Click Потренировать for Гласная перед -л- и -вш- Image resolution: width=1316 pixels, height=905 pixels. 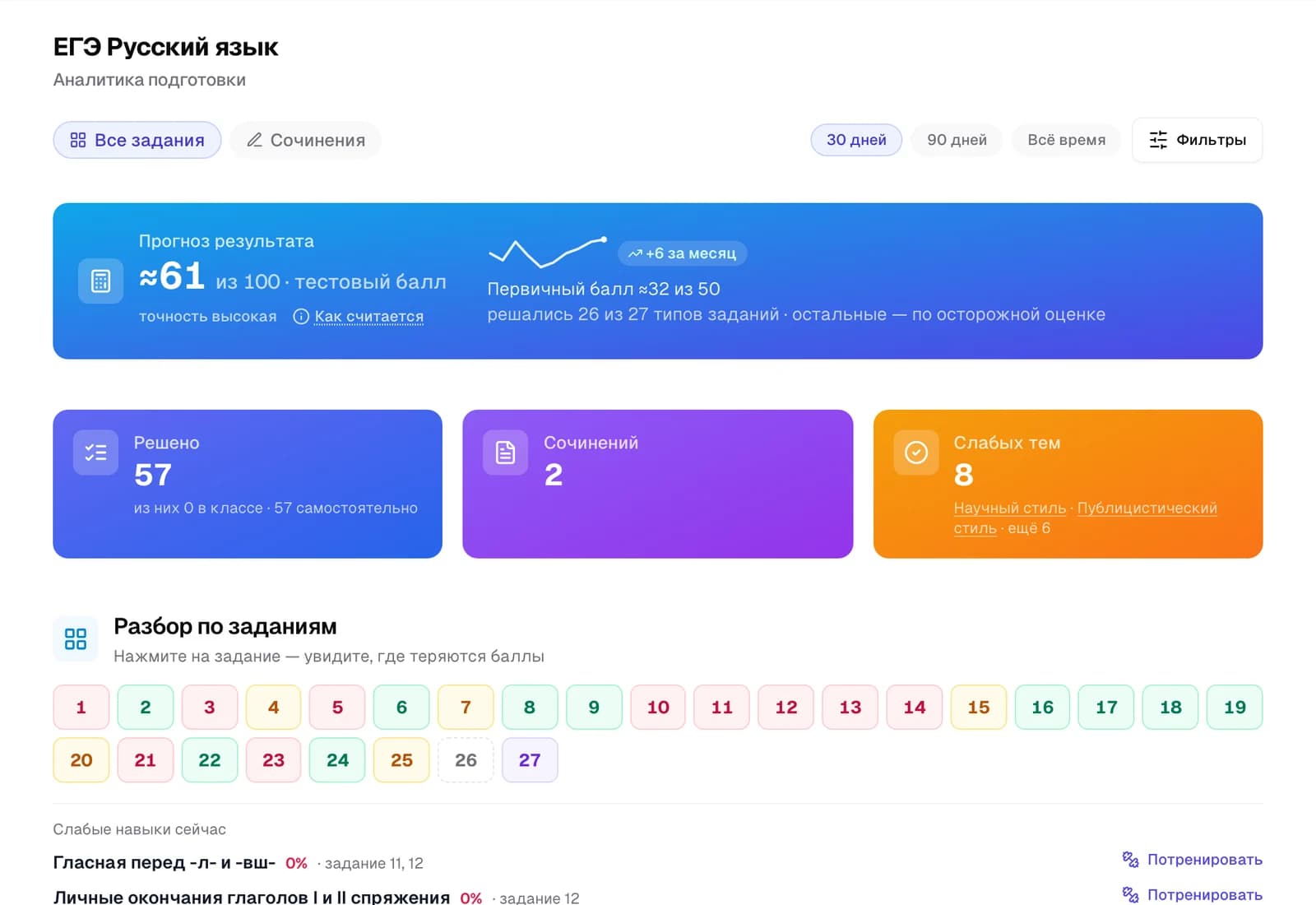coord(1193,860)
